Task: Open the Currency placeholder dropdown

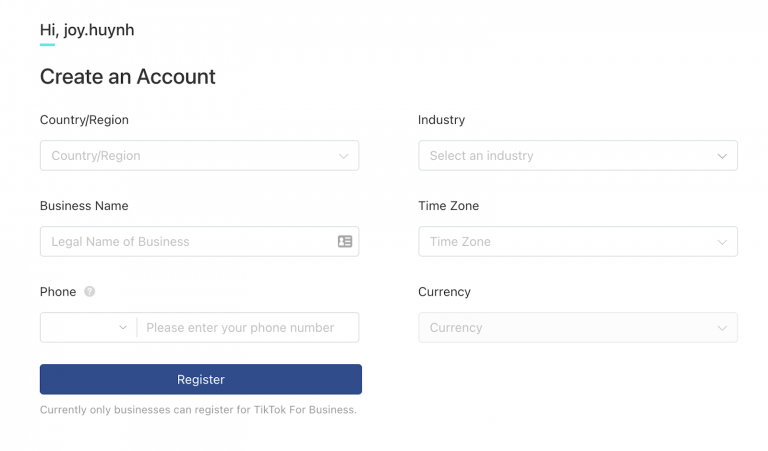Action: [570, 328]
